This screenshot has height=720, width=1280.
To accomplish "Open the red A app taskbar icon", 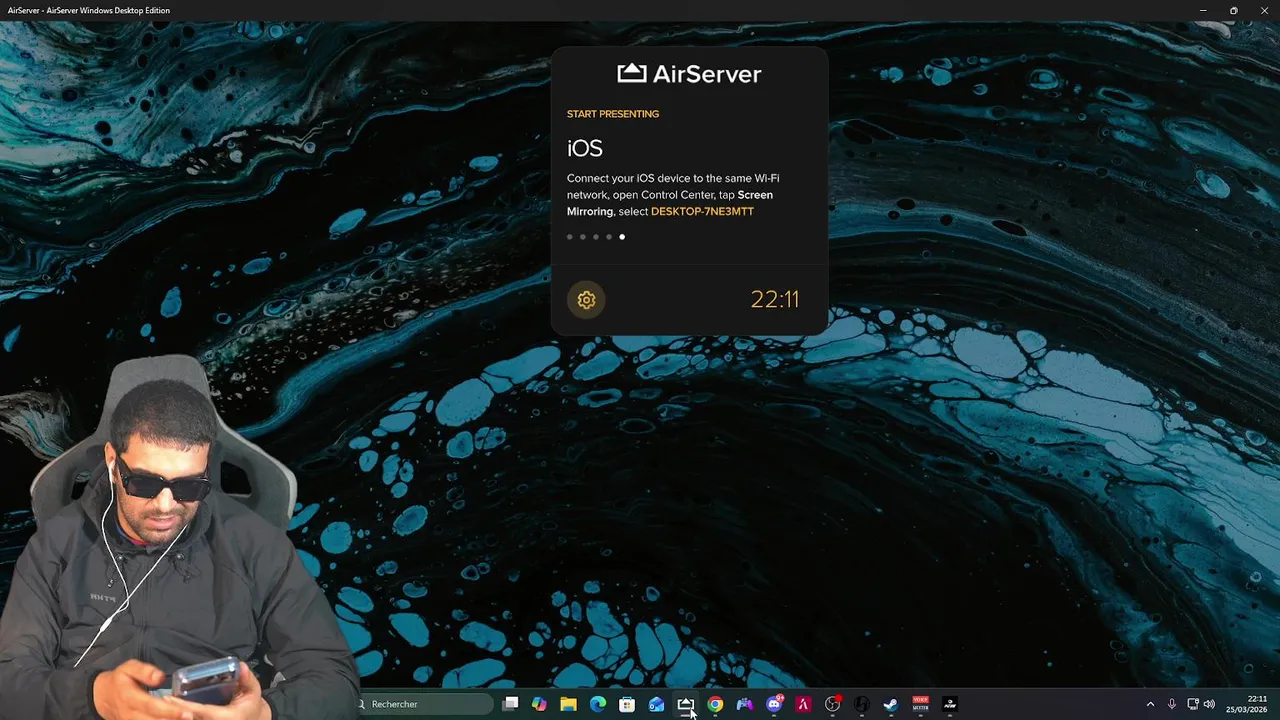I will pyautogui.click(x=803, y=704).
